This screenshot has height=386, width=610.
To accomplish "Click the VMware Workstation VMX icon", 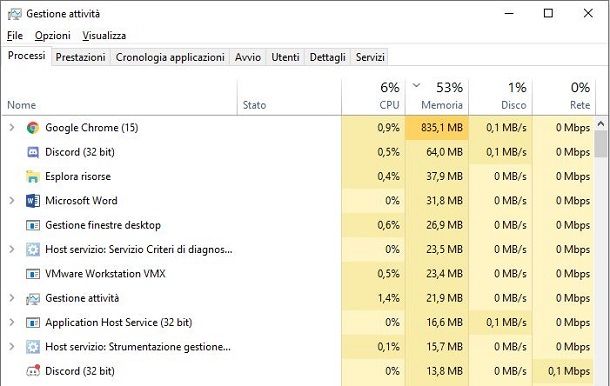I will pyautogui.click(x=33, y=274).
